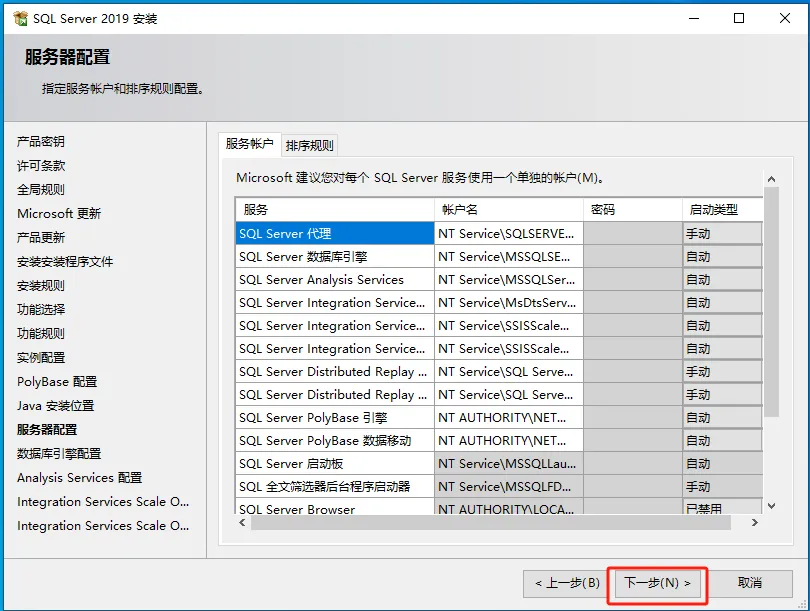Click the 取消 button

[750, 584]
